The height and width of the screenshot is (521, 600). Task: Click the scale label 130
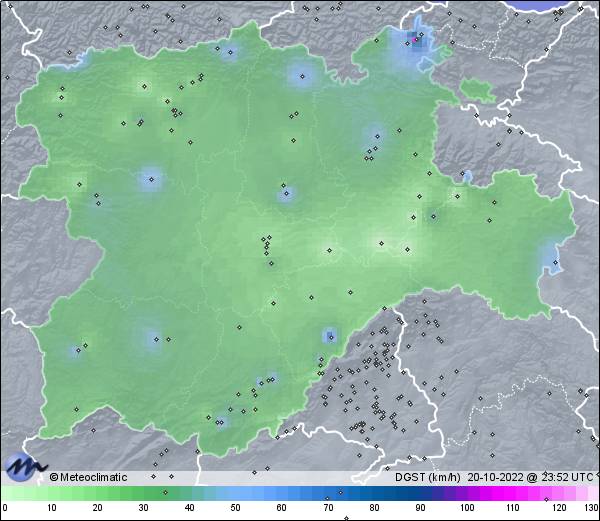pos(592,508)
